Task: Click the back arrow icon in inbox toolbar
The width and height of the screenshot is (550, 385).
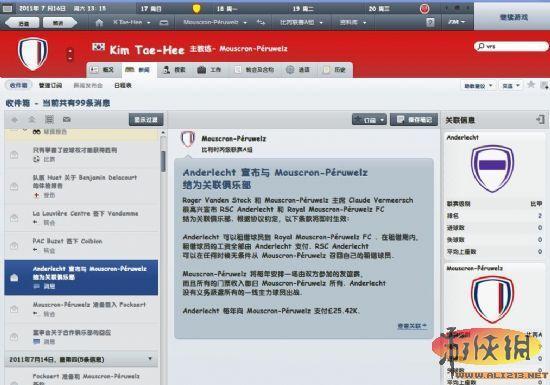Action: pyautogui.click(x=14, y=120)
